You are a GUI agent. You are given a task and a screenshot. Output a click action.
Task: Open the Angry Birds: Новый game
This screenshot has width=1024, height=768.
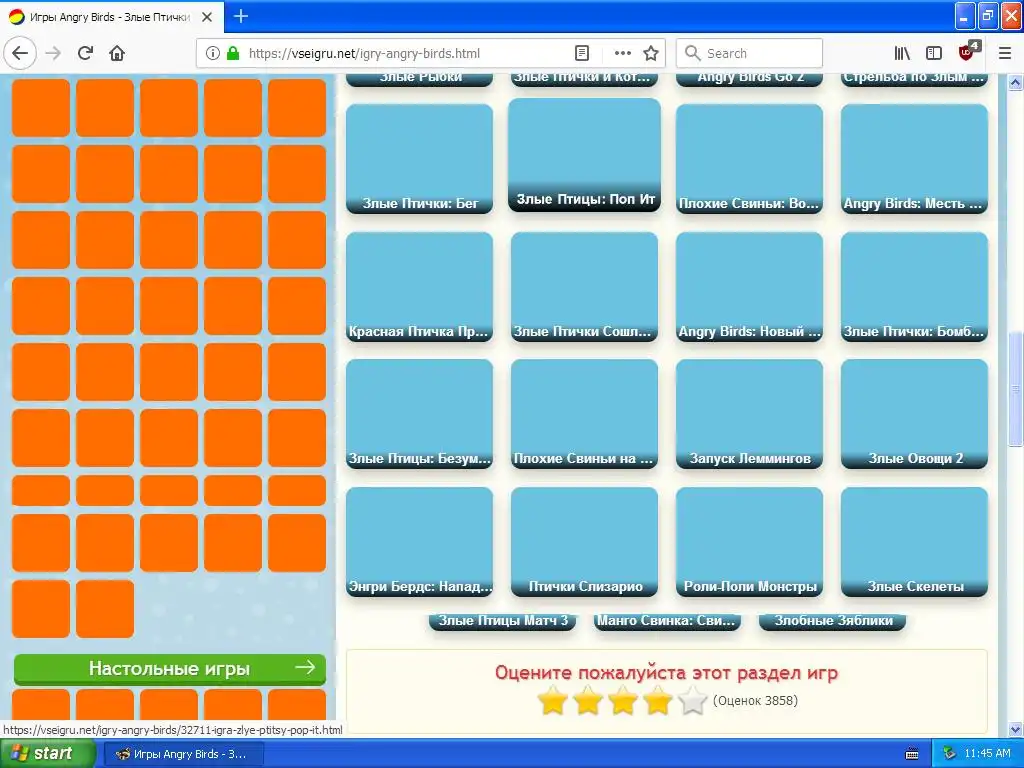(749, 286)
